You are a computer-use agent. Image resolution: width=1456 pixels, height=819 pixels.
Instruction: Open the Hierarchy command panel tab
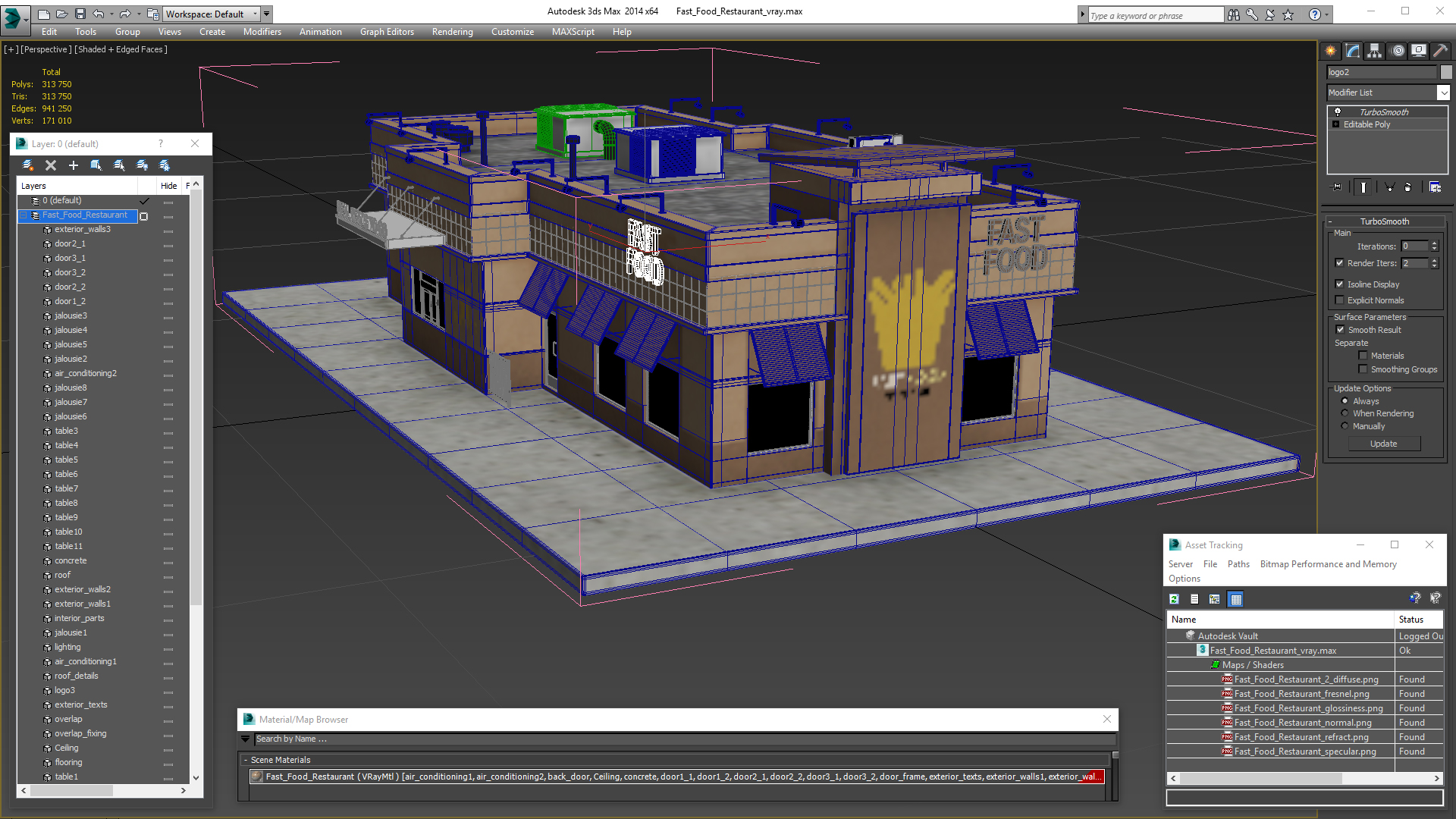[x=1374, y=51]
